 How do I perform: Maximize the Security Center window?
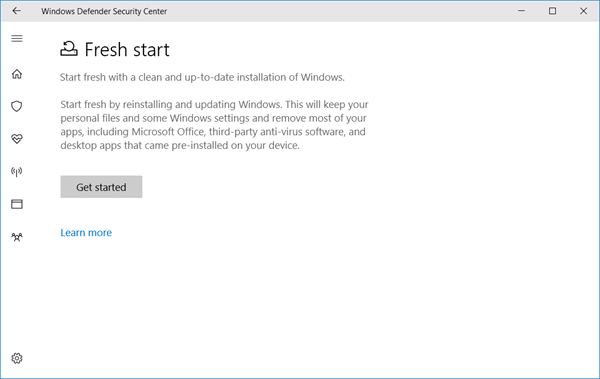coord(553,11)
